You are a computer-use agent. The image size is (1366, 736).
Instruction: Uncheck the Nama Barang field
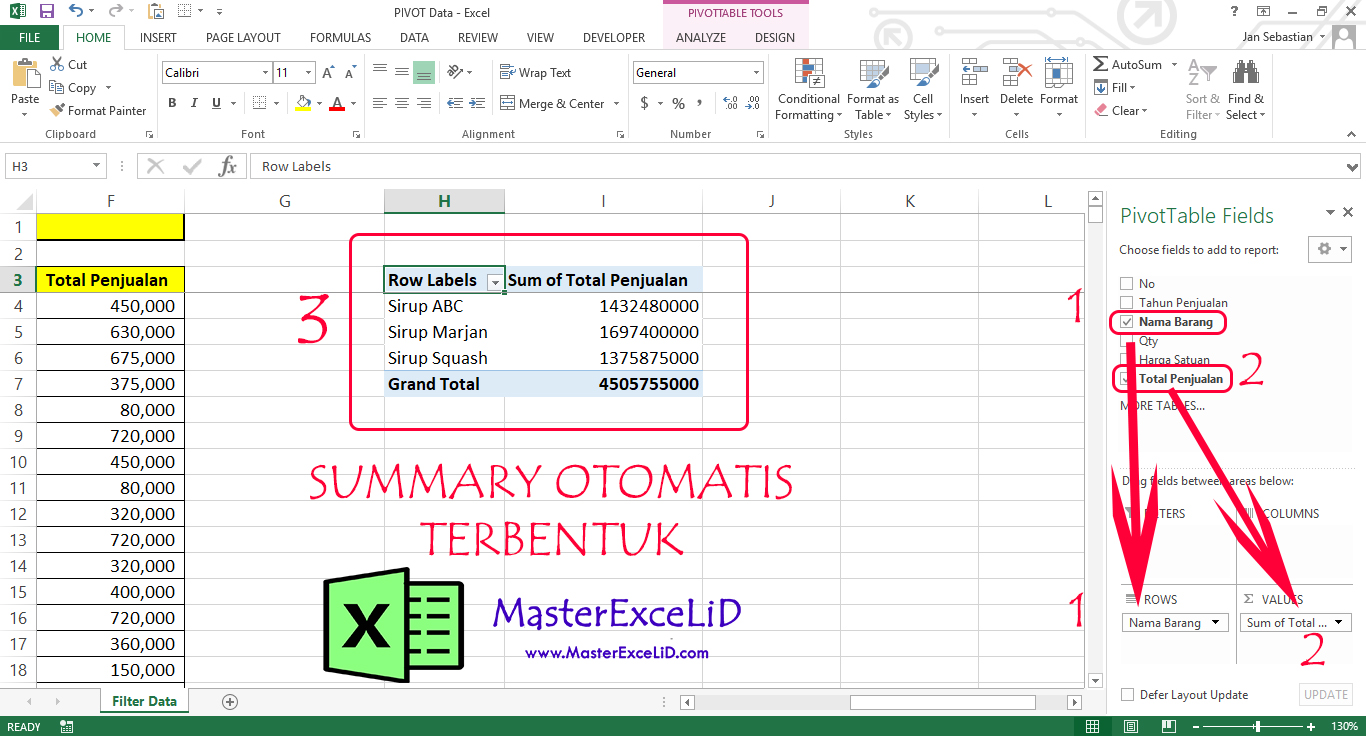[x=1127, y=322]
